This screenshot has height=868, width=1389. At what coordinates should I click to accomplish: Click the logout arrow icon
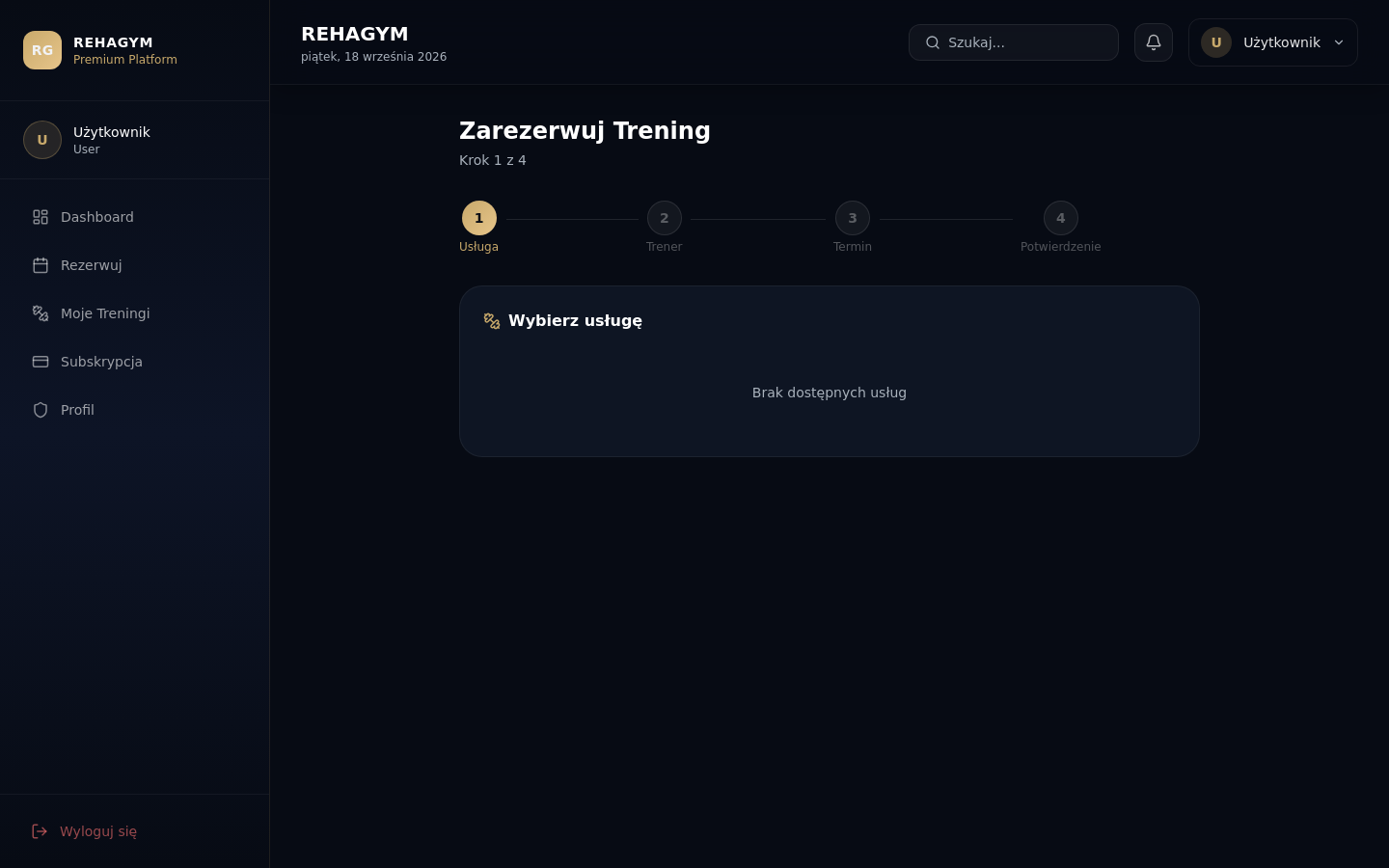click(40, 831)
